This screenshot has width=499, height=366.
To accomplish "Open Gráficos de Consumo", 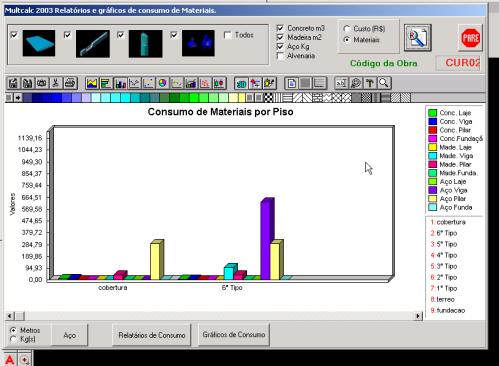I will coord(234,335).
